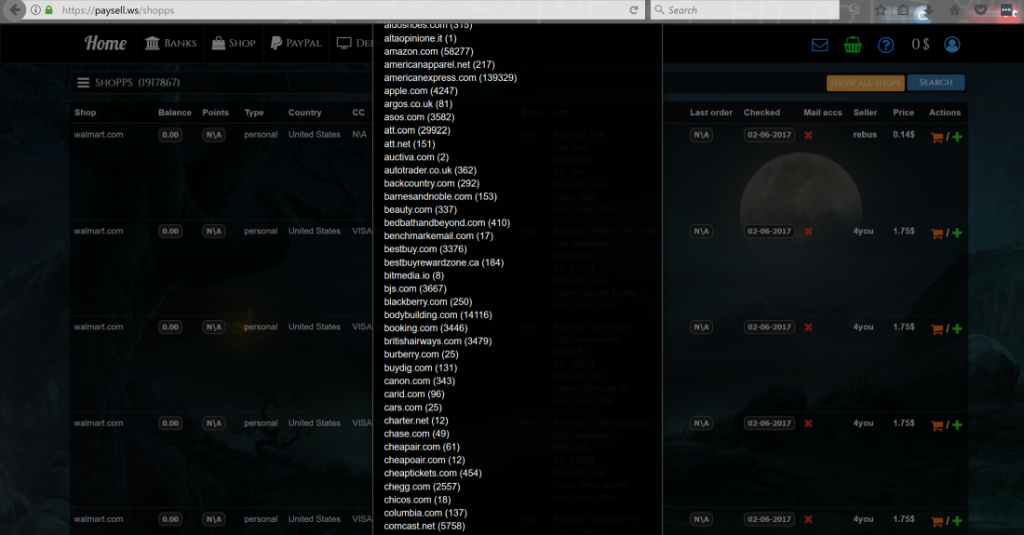
Task: Click the shopping bag icon next to Shop
Action: [218, 42]
